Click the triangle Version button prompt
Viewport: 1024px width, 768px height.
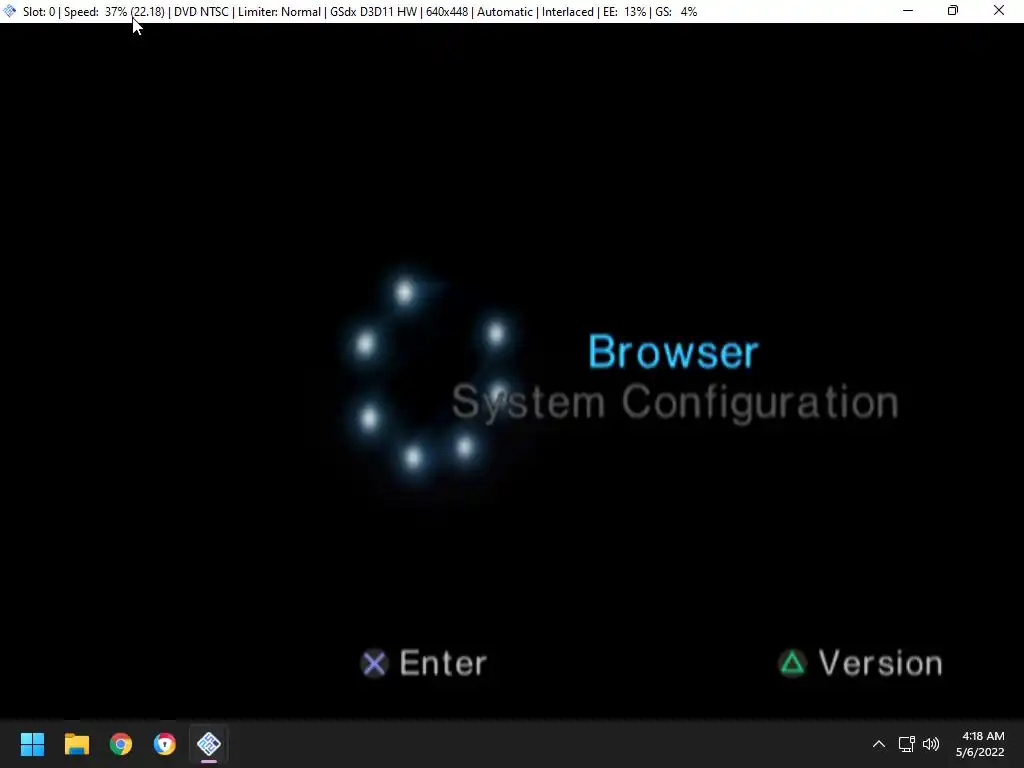(x=861, y=664)
